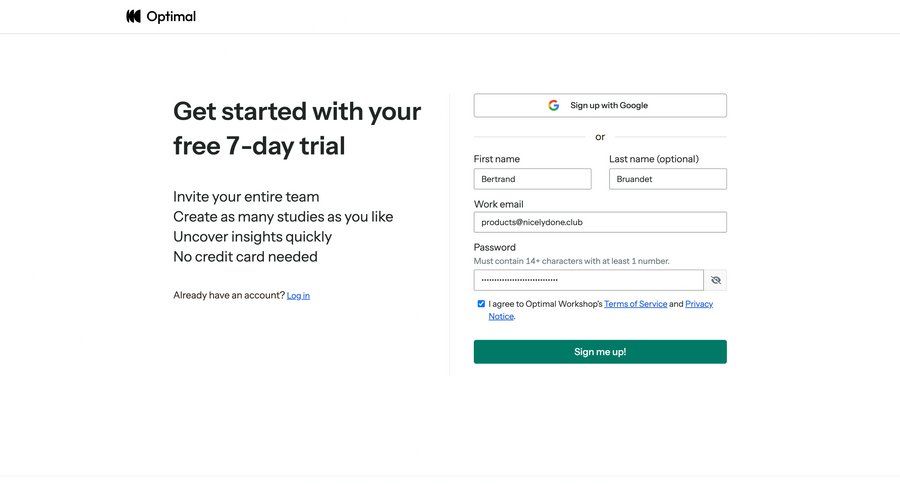The width and height of the screenshot is (900, 484).
Task: Click the 'Get started with your free 7-day trial' heading
Action: (297, 128)
